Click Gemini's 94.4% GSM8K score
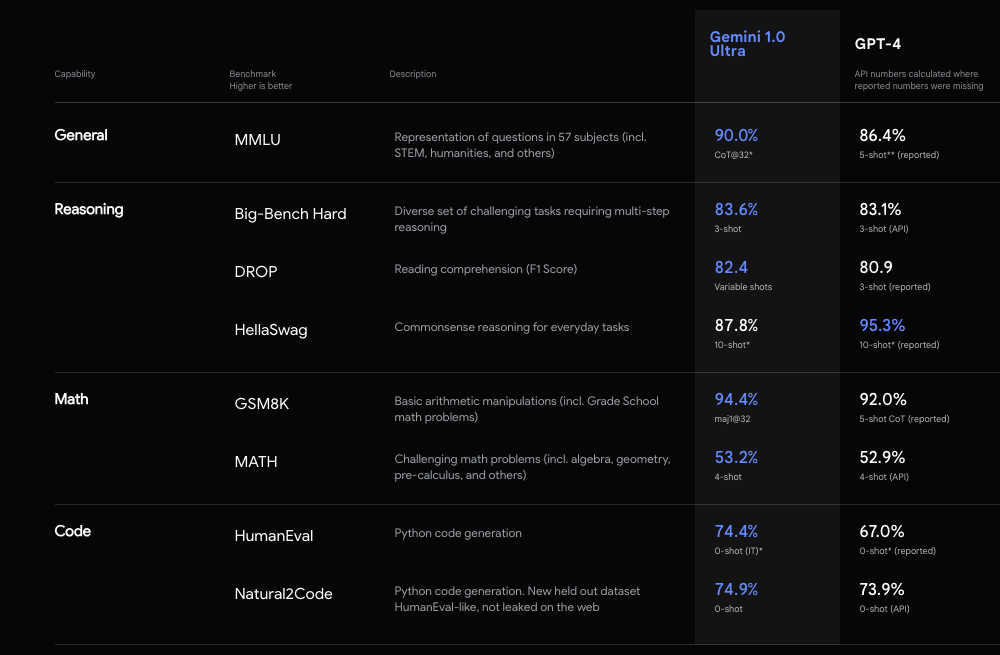This screenshot has height=655, width=1000. click(x=736, y=399)
